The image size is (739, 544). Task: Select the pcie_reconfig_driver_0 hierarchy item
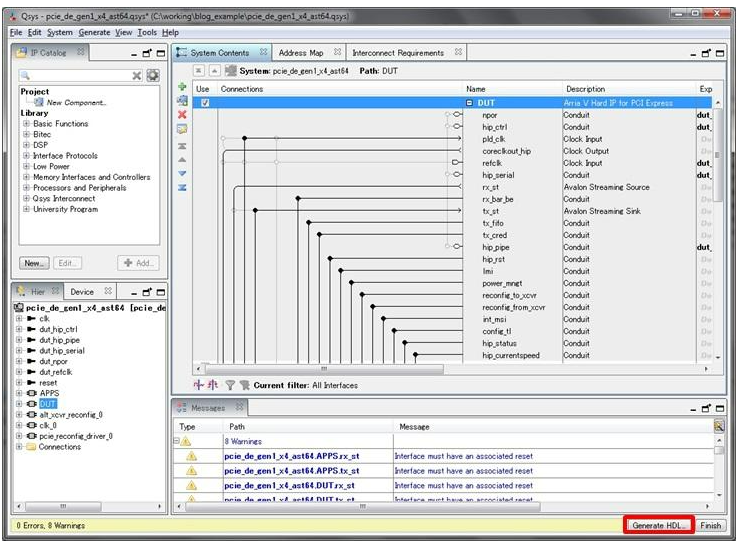click(76, 436)
